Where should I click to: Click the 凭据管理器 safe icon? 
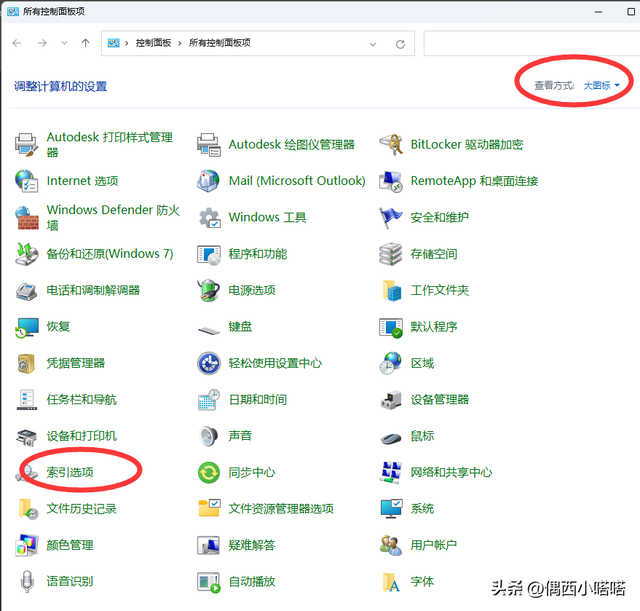point(27,363)
